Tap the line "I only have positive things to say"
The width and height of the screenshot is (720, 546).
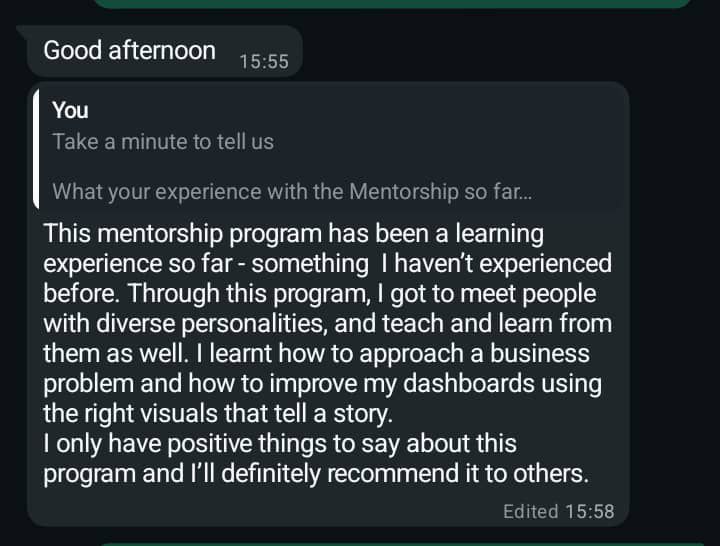point(280,443)
